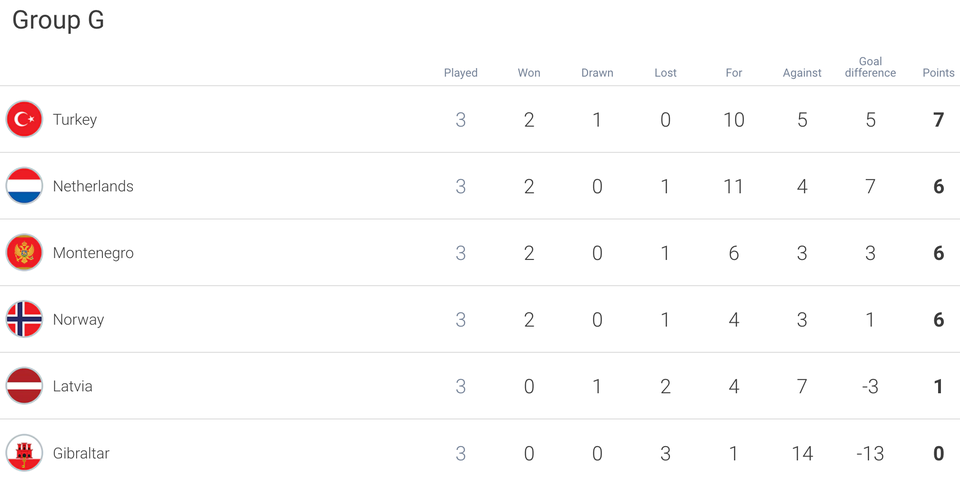
Task: Select the Montenegro team name
Action: coord(93,253)
